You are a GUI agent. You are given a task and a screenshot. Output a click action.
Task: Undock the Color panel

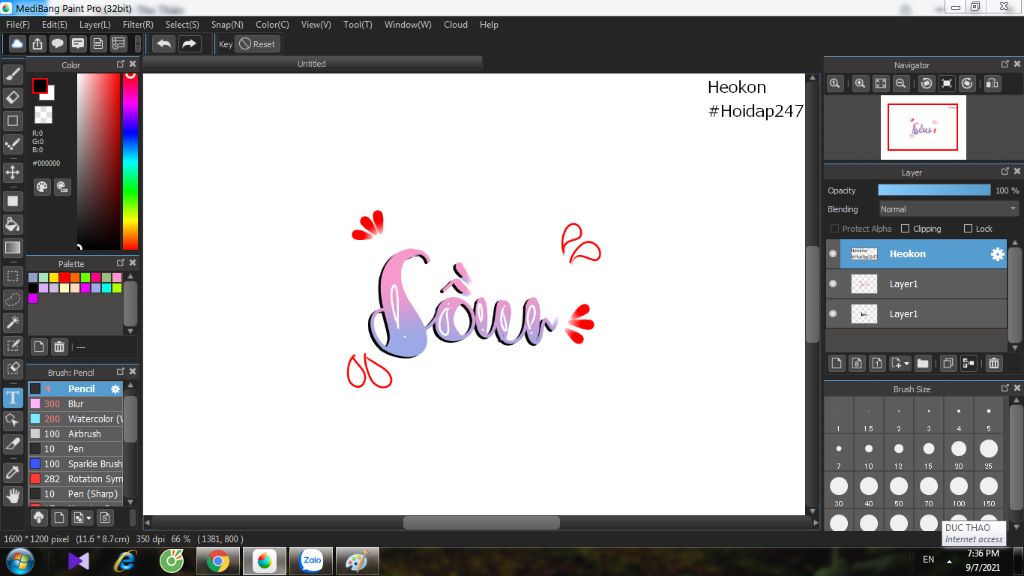[120, 64]
